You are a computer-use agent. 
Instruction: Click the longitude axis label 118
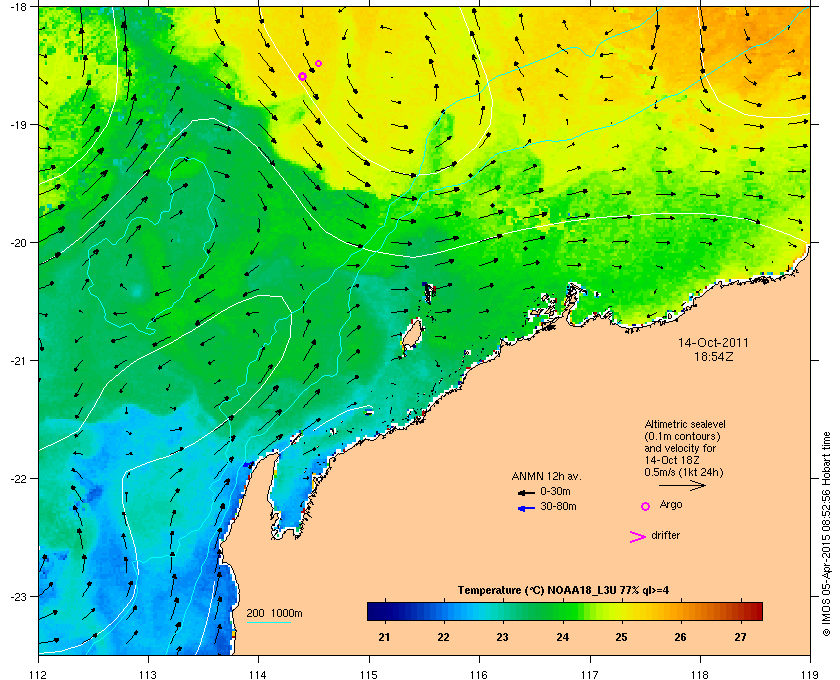click(x=700, y=674)
